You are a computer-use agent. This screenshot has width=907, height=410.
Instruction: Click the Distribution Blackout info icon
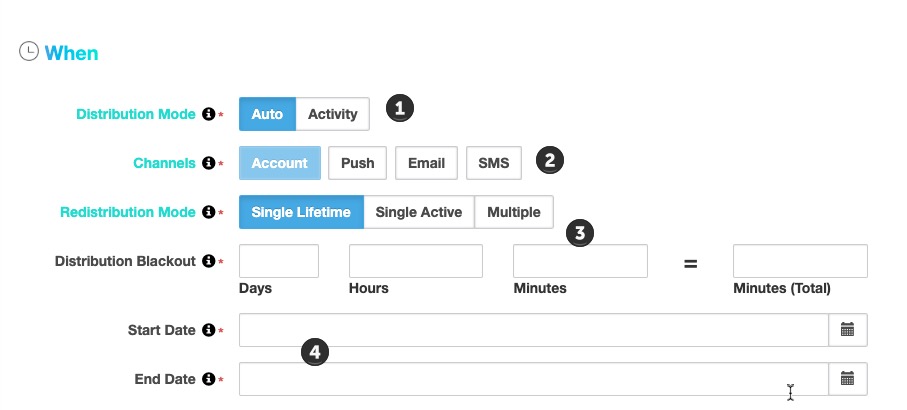click(x=208, y=261)
